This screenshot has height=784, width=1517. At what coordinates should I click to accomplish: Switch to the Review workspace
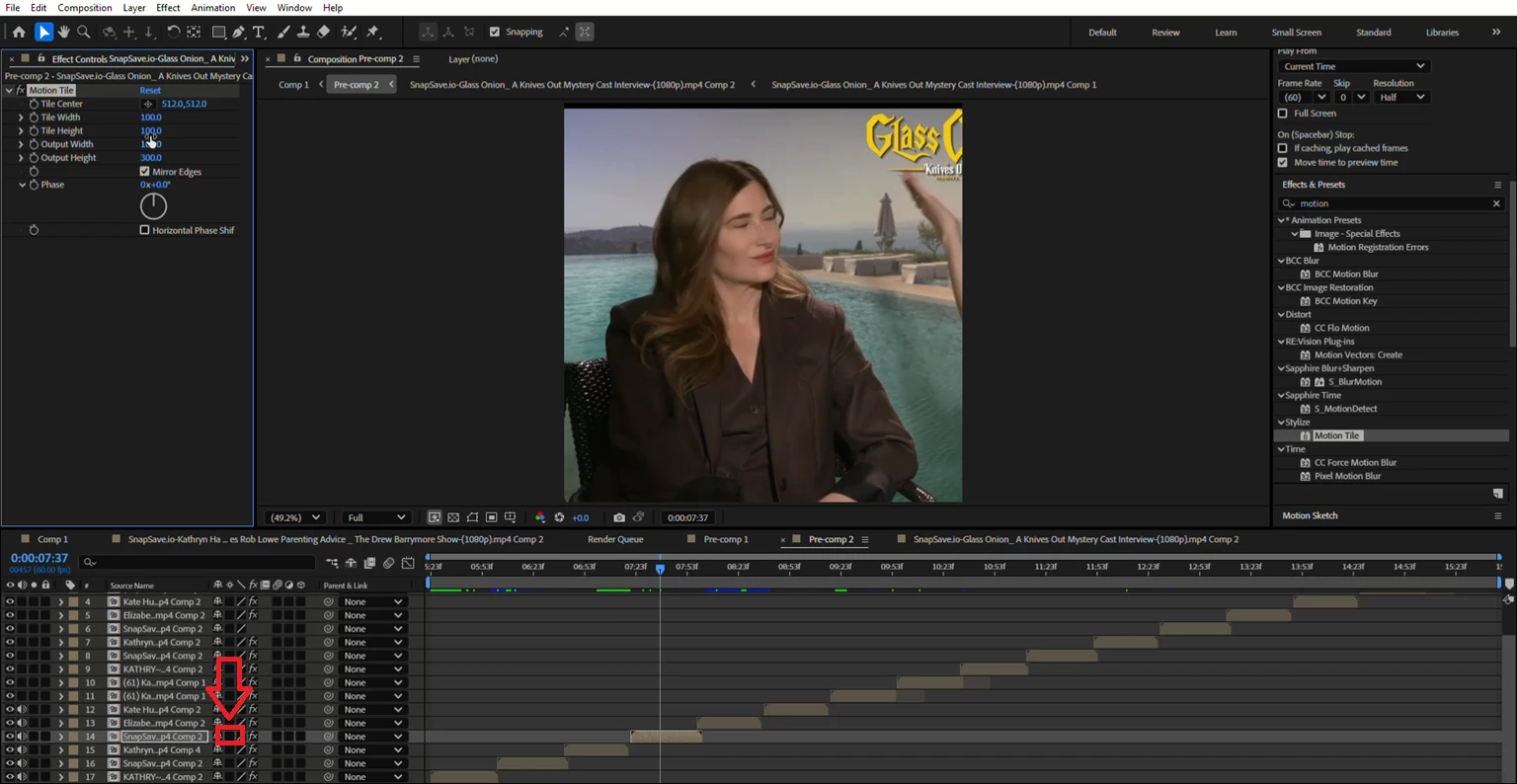point(1165,33)
